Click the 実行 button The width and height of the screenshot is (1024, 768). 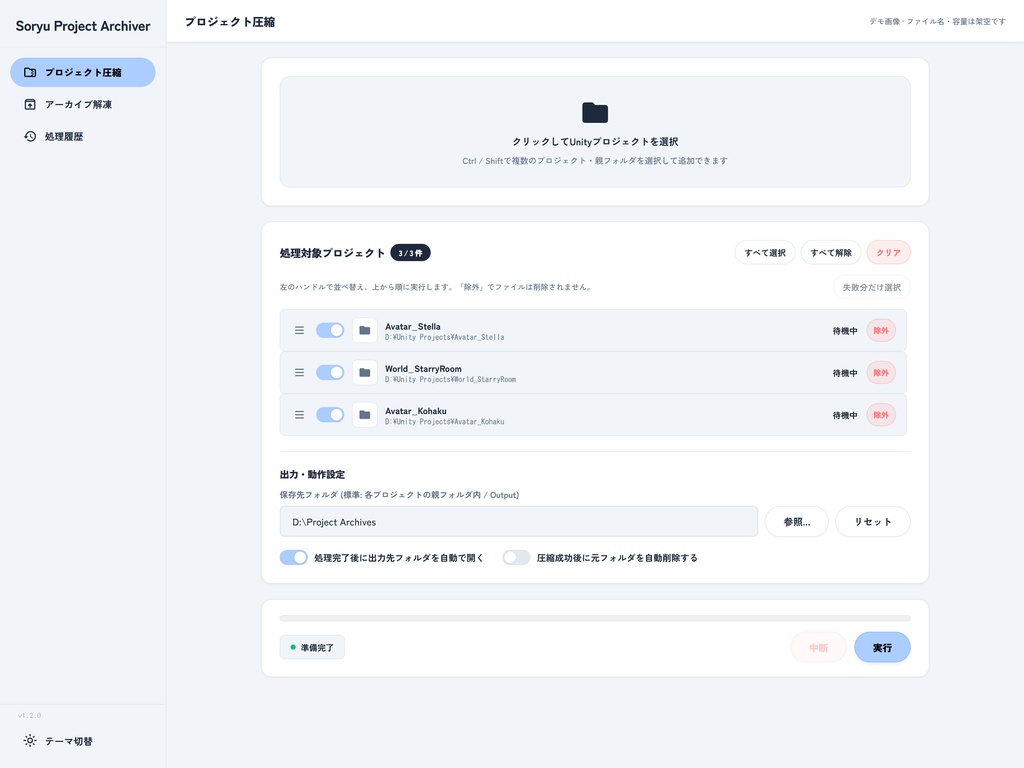pos(882,648)
